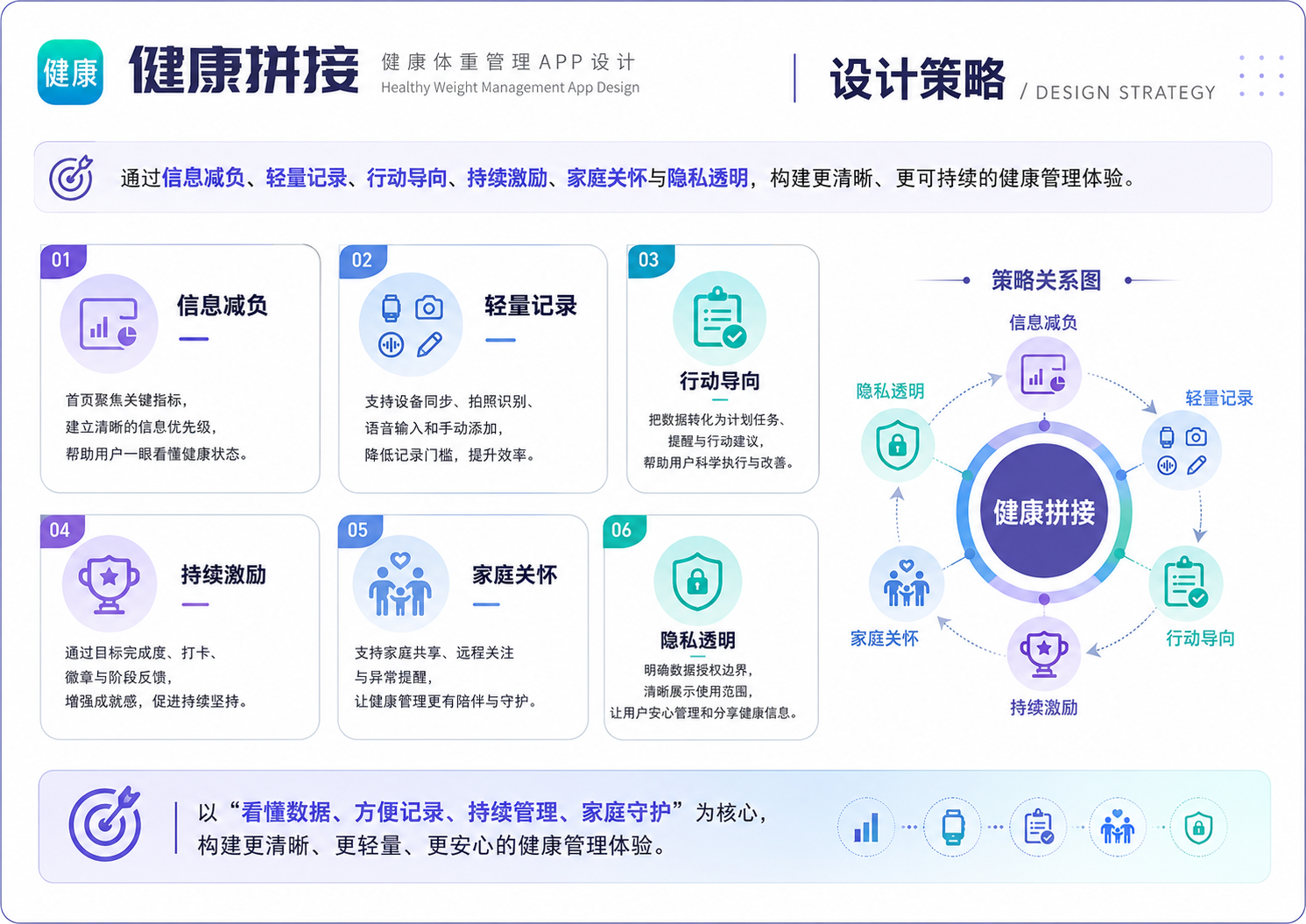Viewport: 1306px width, 924px height.
Task: Click the '/ DESIGN STRATEGY' label
Action: pos(1118,93)
